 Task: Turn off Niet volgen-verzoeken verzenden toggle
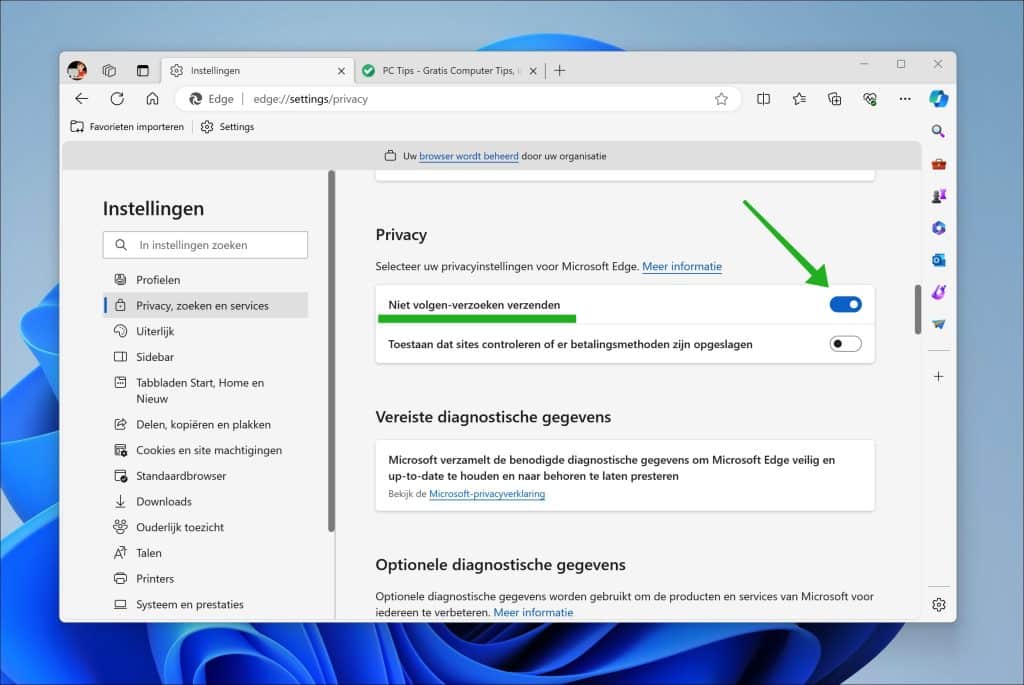coord(845,304)
